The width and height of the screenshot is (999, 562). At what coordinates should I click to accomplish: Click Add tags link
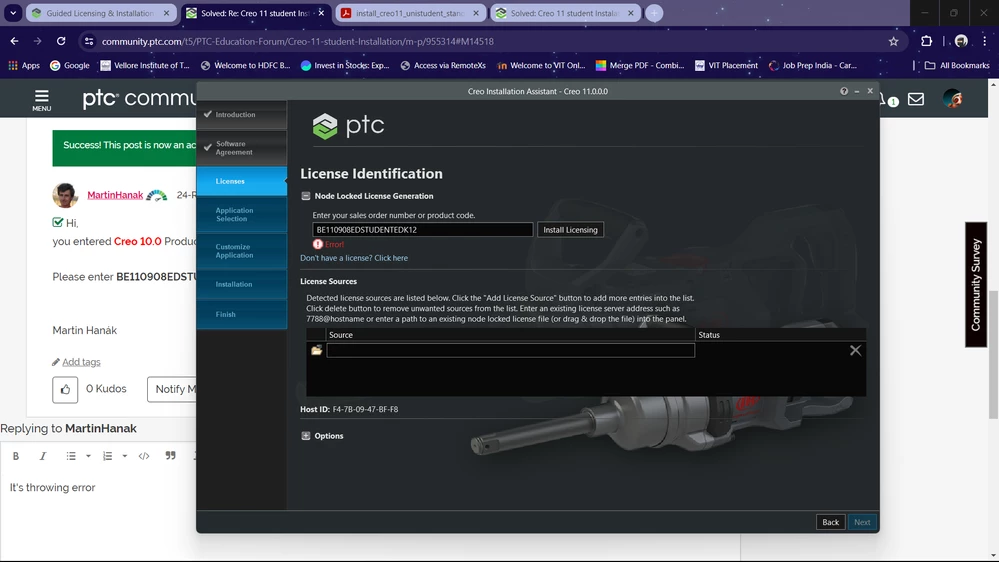click(x=81, y=362)
